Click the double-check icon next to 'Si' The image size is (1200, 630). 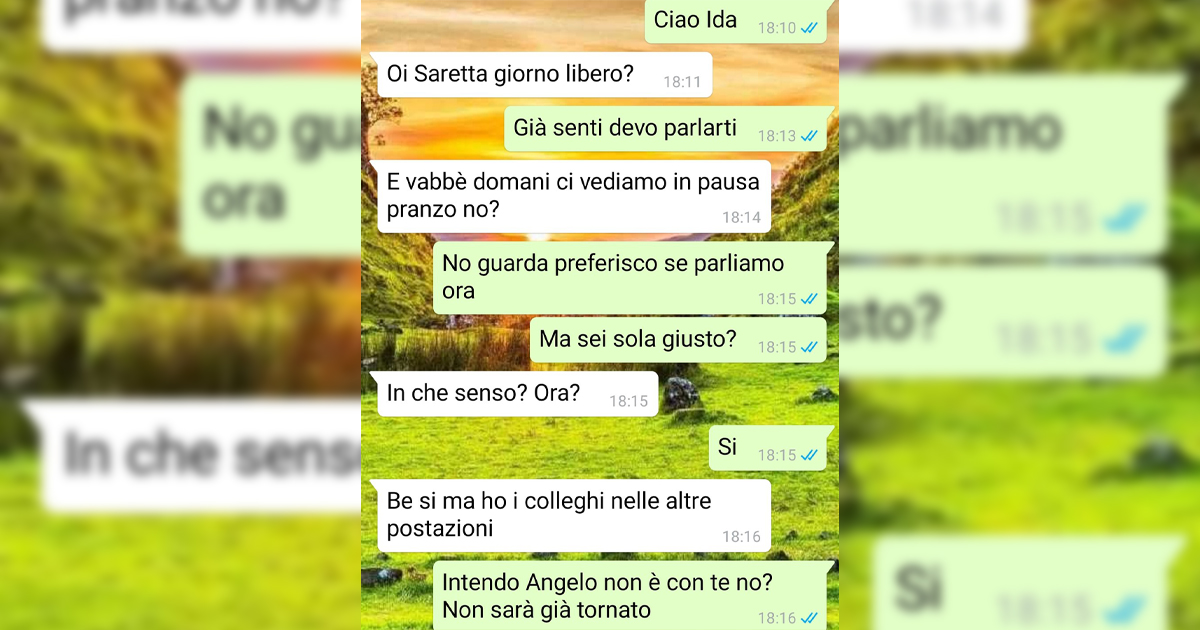810,455
